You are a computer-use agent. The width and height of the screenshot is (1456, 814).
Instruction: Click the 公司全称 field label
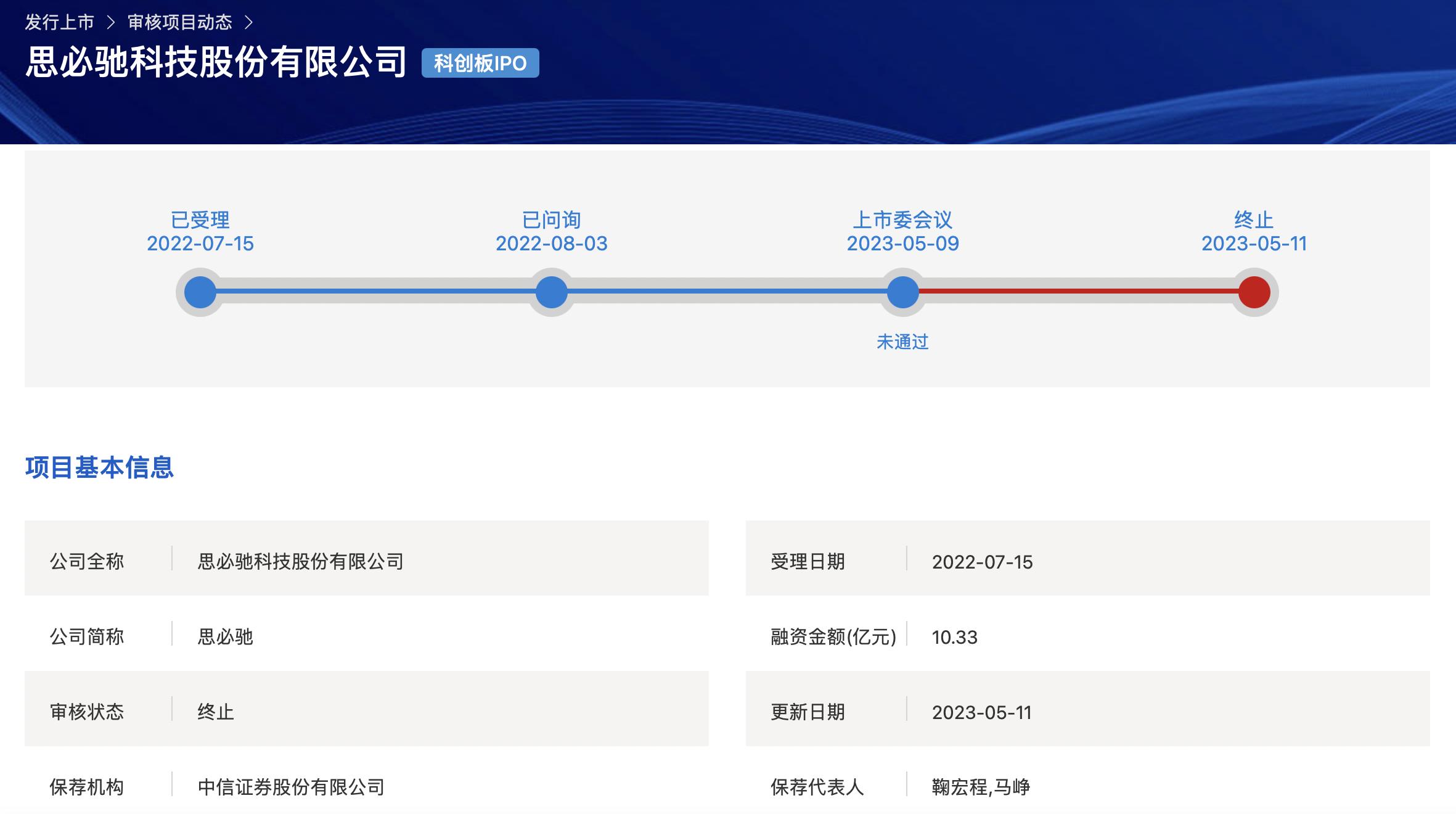coord(87,562)
